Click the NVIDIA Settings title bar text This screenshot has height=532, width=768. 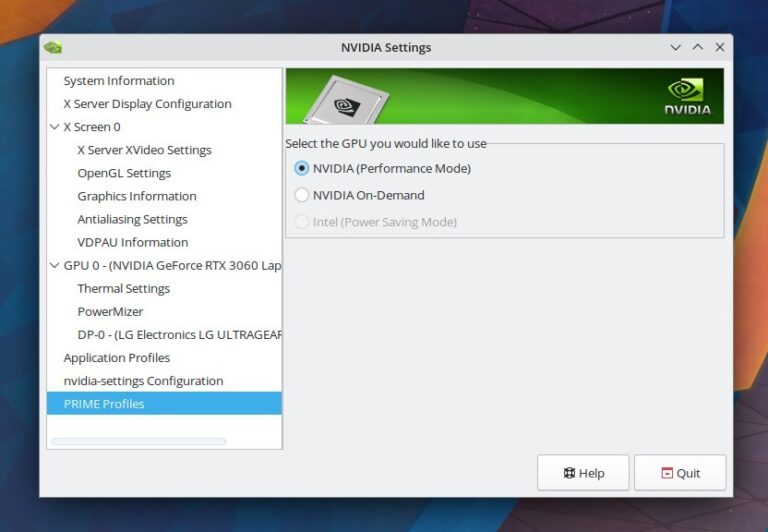coord(386,48)
